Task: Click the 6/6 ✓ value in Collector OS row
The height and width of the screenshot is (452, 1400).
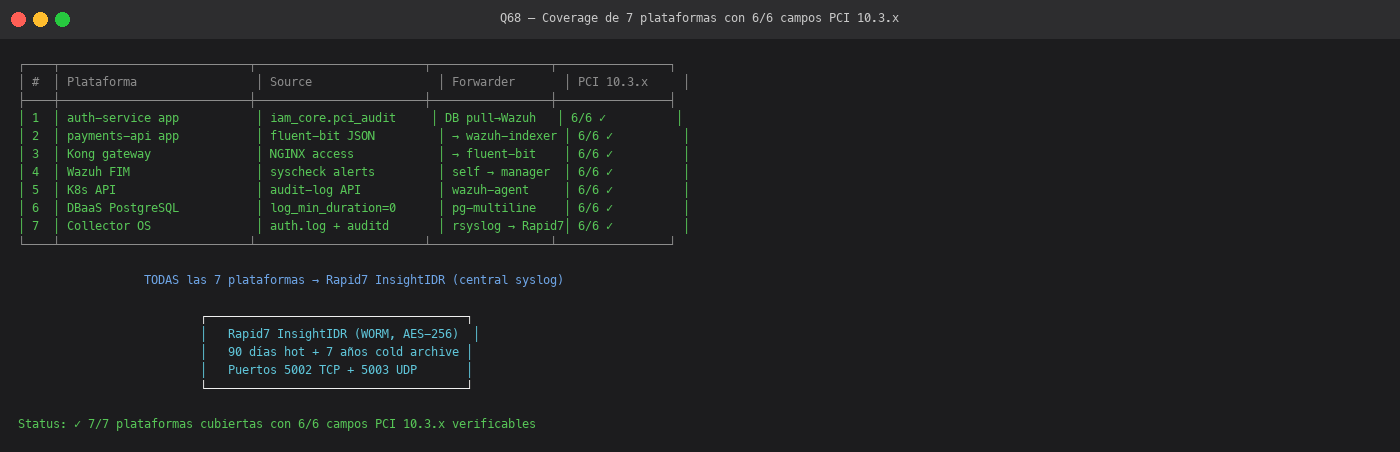Action: coord(595,226)
